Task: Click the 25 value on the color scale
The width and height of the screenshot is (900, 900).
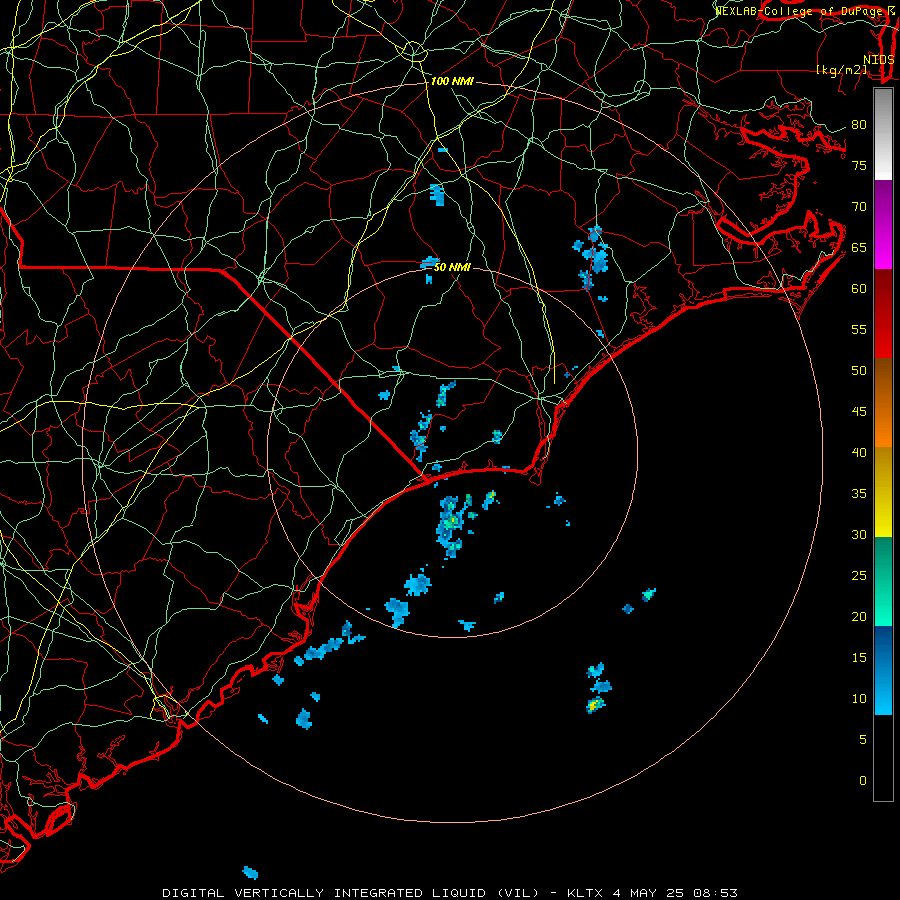Action: coord(859,575)
